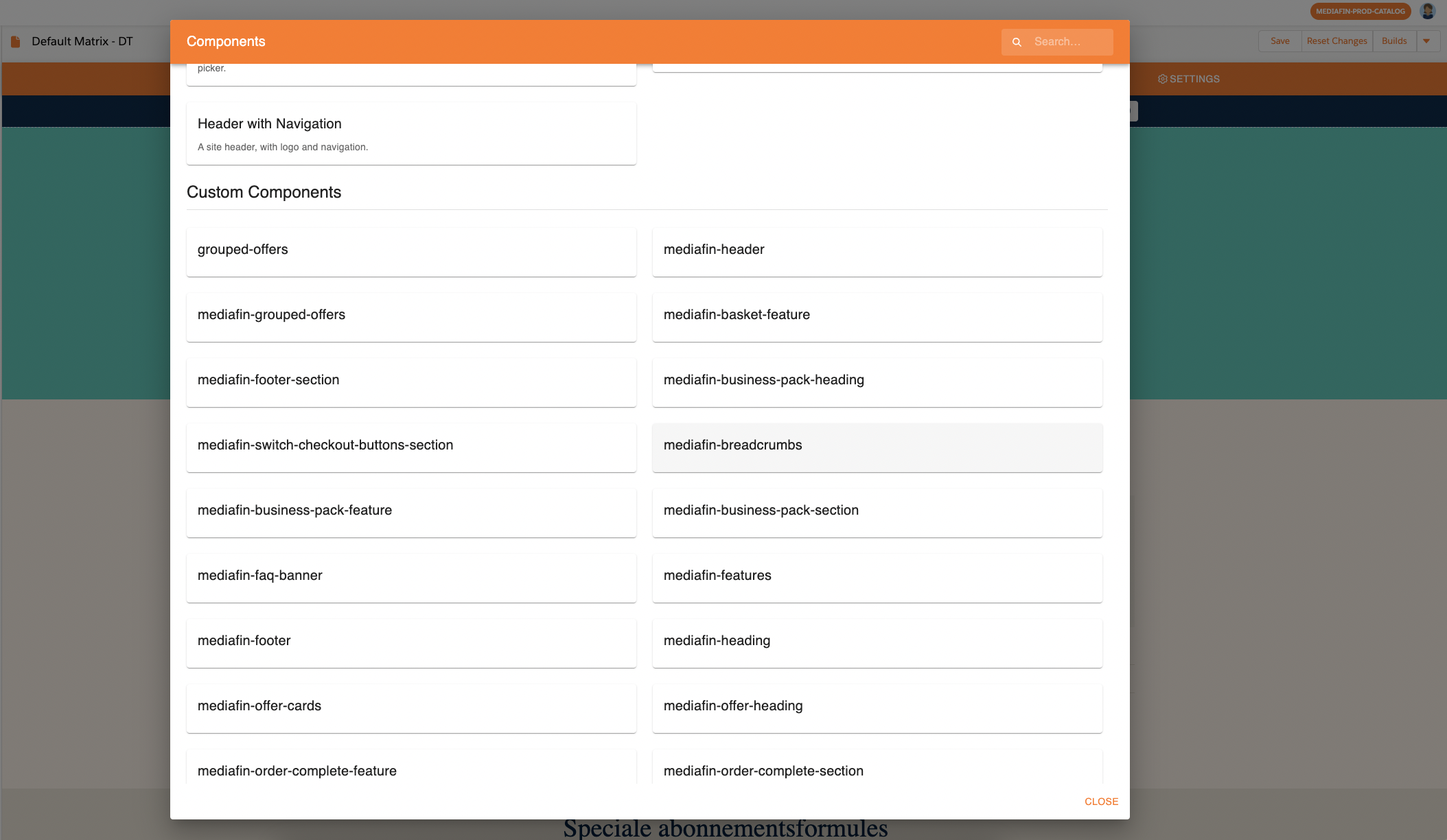Select the mediafin-footer-section component

click(411, 382)
